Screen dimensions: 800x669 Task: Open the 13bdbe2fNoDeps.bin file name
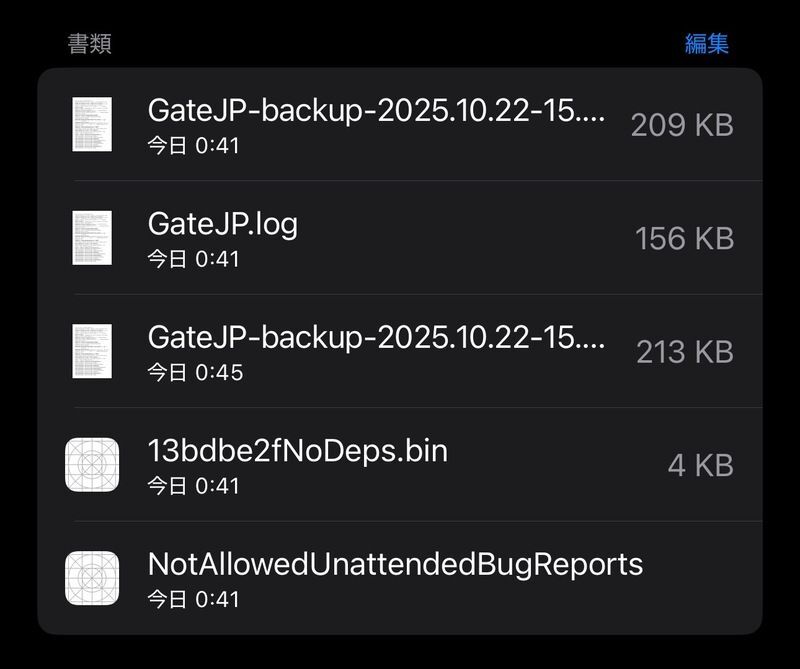297,451
